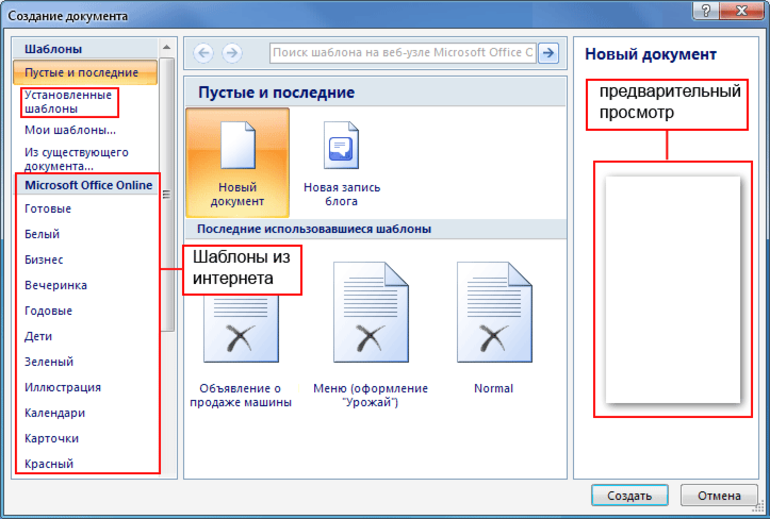This screenshot has height=519, width=770.
Task: Click the category list scrollbar thumb
Action: (167, 194)
